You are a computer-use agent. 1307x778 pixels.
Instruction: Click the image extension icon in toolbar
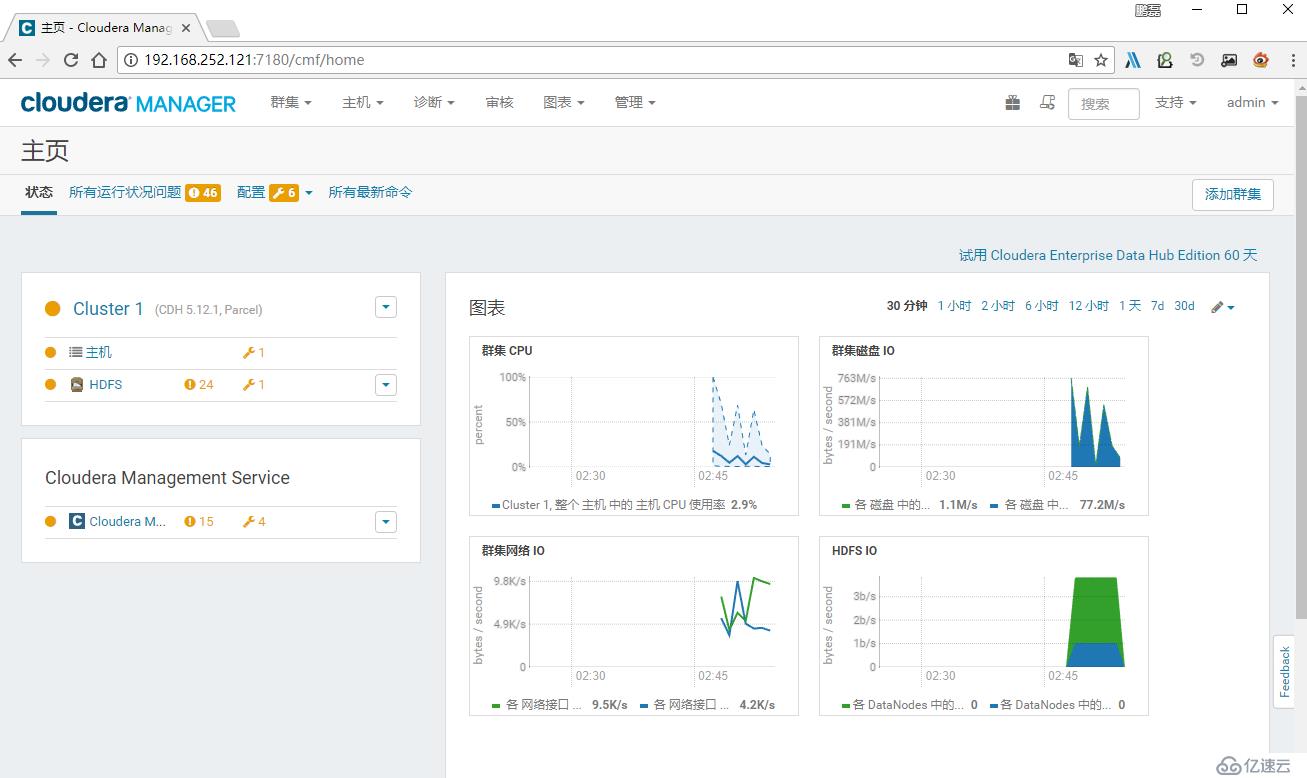(1229, 60)
